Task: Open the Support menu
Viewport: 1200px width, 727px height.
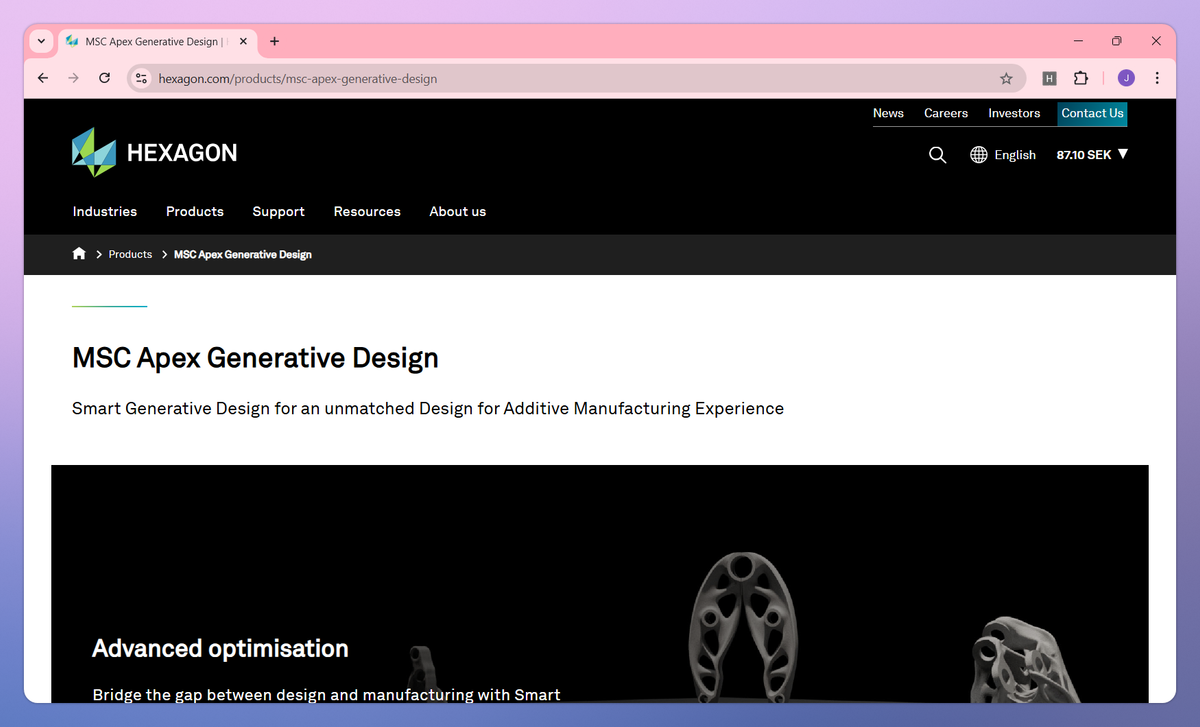Action: tap(278, 211)
